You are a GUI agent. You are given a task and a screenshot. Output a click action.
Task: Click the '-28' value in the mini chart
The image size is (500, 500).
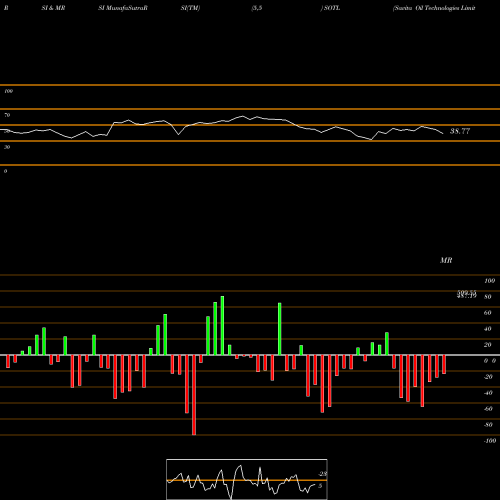323,474
